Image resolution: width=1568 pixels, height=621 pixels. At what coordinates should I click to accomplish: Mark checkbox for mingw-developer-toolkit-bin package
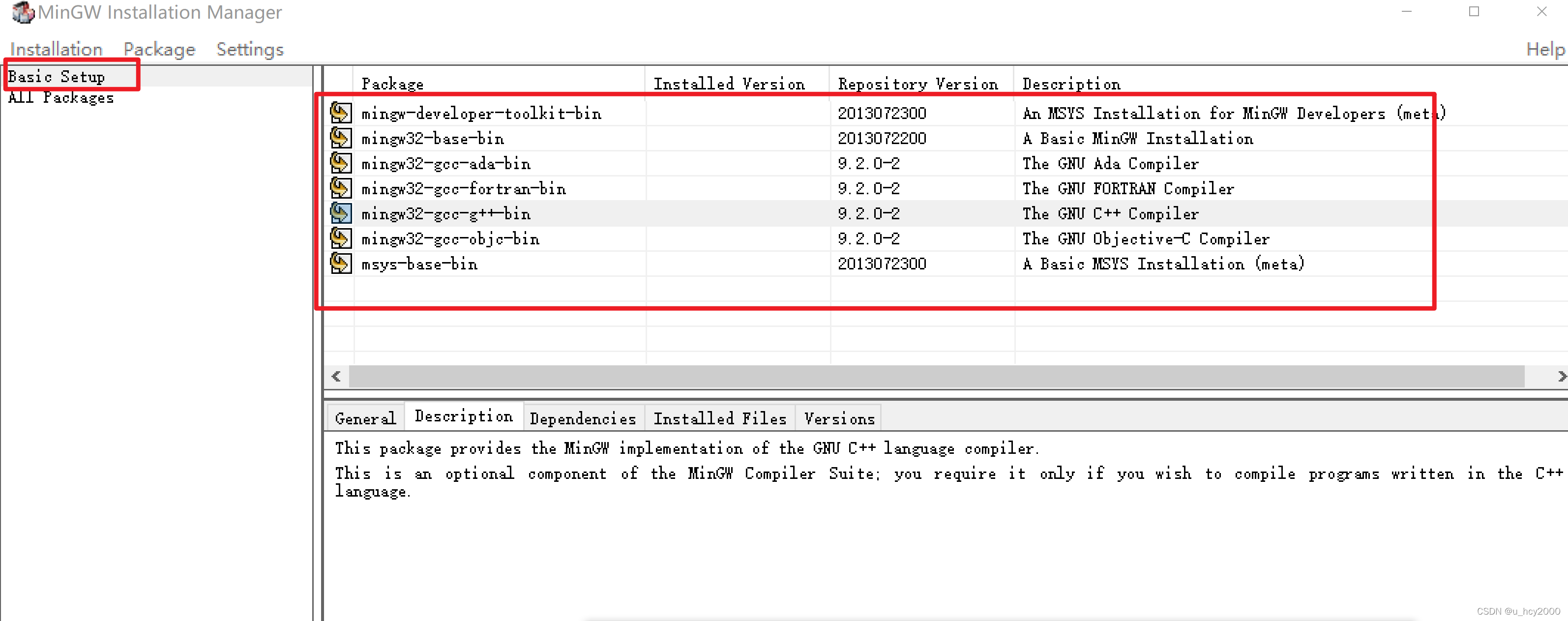(341, 113)
